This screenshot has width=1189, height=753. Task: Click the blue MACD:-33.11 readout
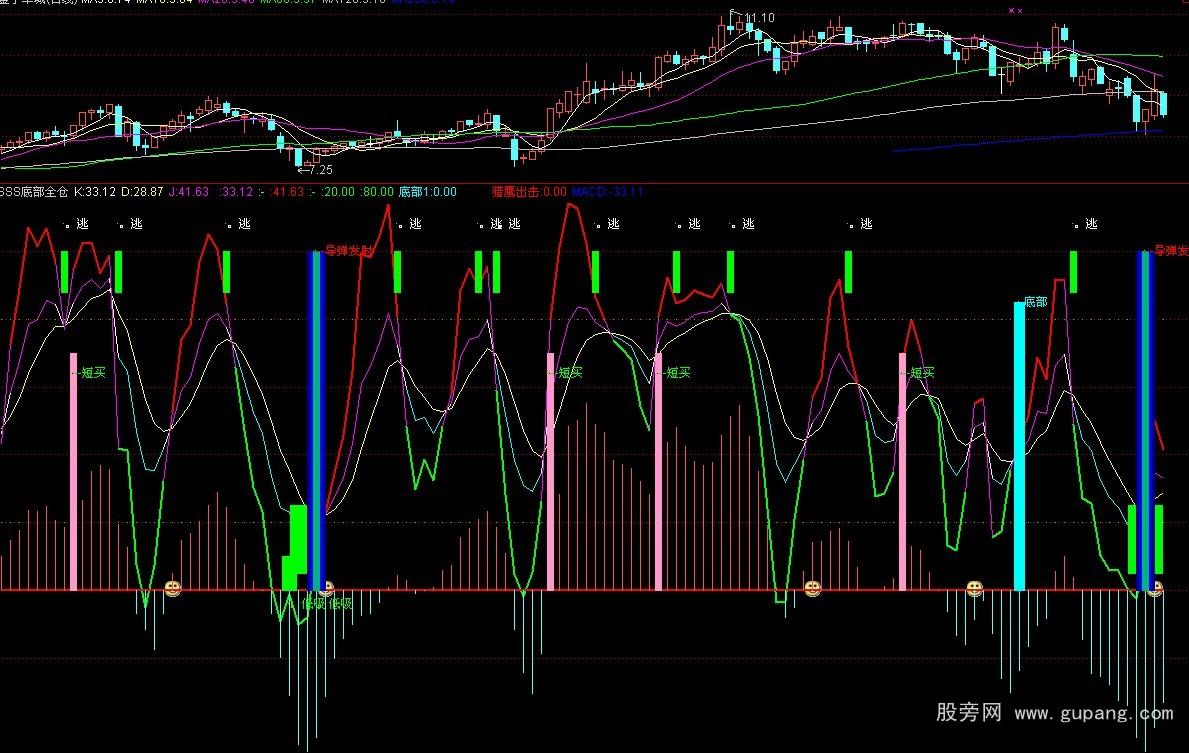pos(608,192)
